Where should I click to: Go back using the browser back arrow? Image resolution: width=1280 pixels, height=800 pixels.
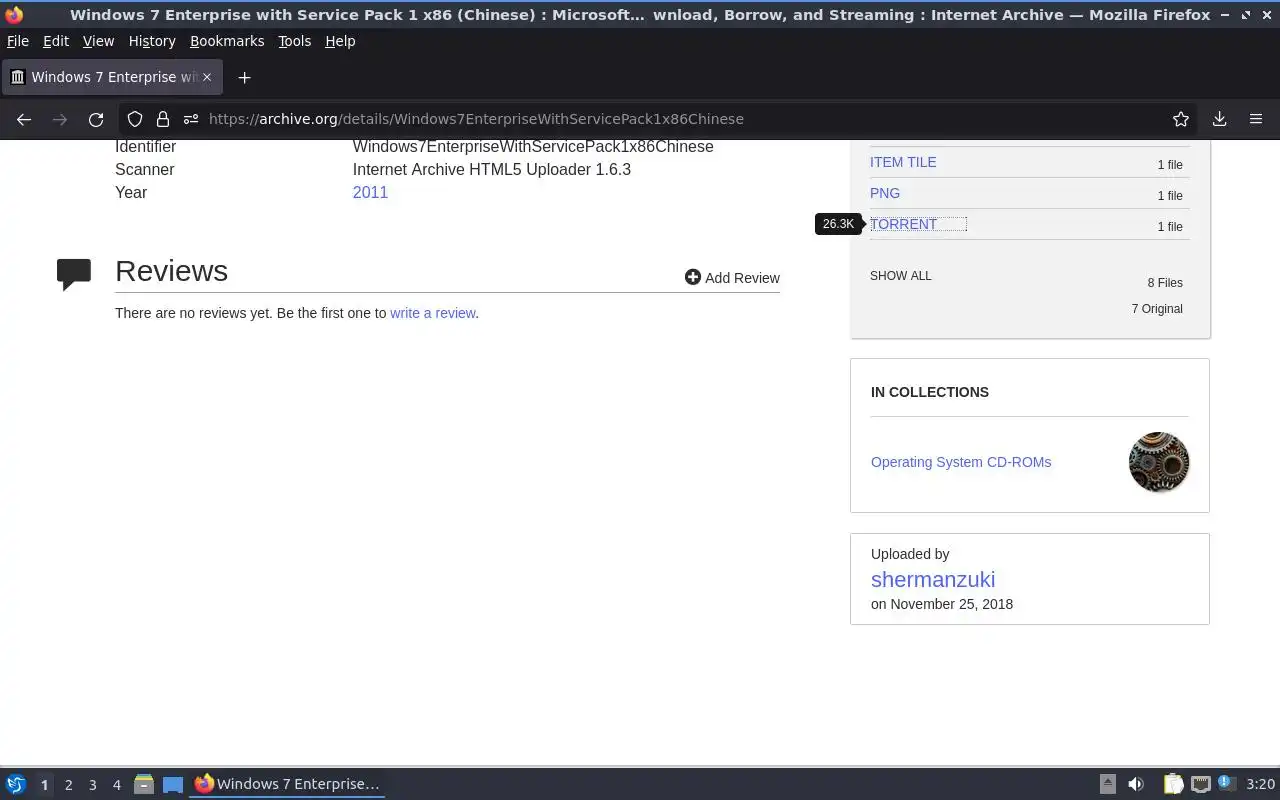click(24, 119)
